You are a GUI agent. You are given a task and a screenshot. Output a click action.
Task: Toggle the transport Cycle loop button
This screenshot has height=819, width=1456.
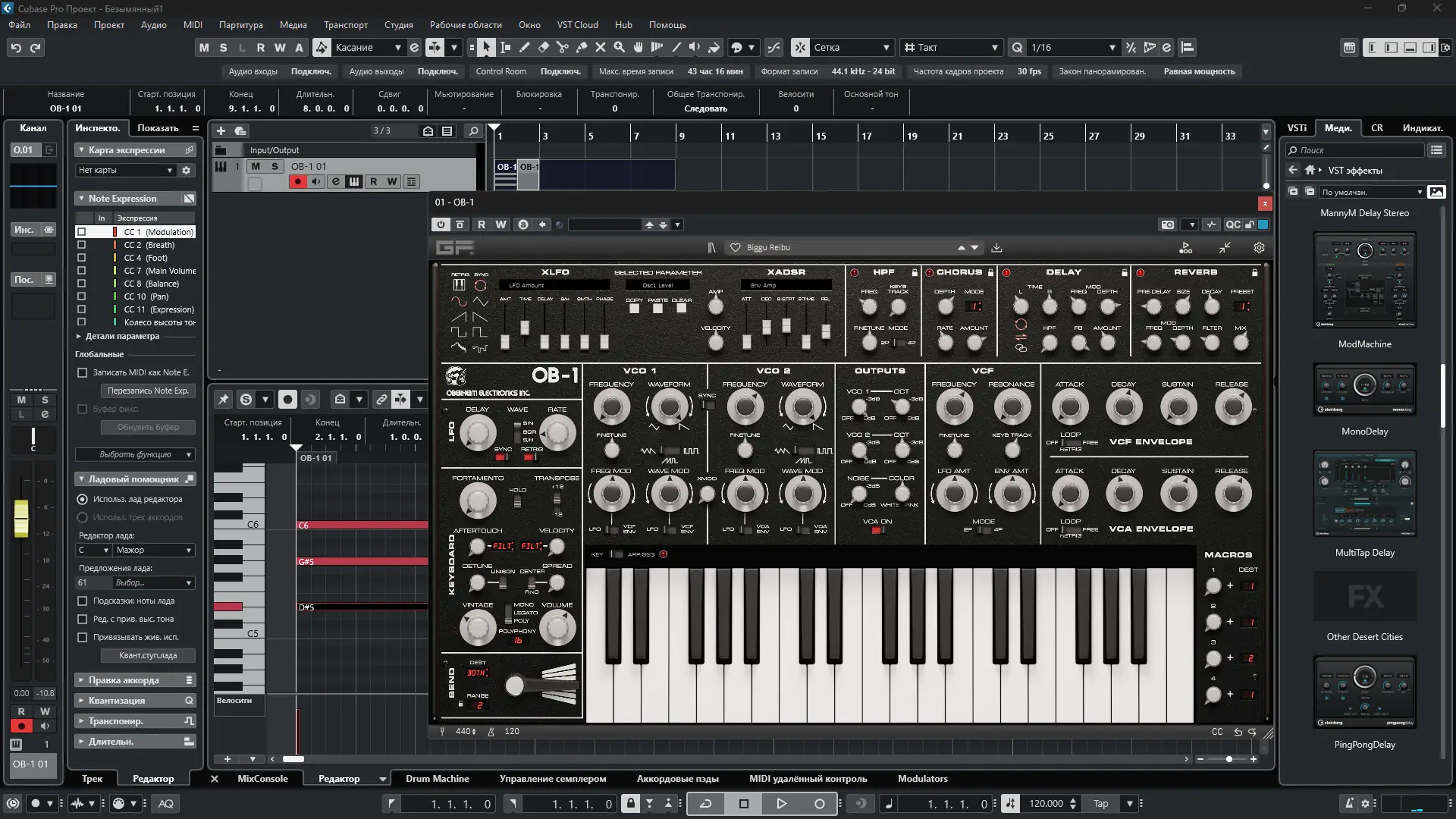[x=705, y=804]
